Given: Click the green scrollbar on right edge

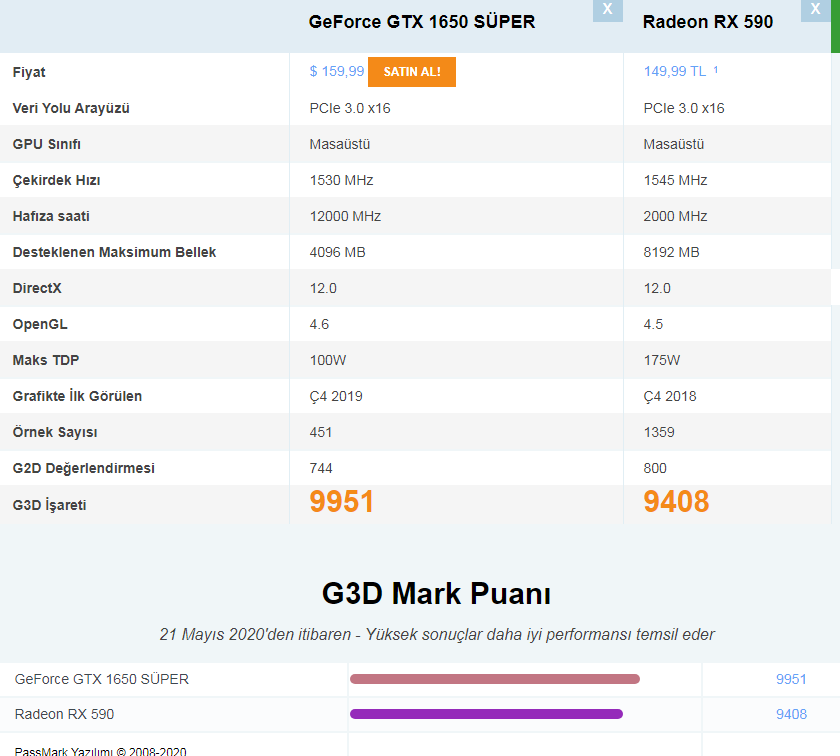Looking at the screenshot, I should coord(835,26).
